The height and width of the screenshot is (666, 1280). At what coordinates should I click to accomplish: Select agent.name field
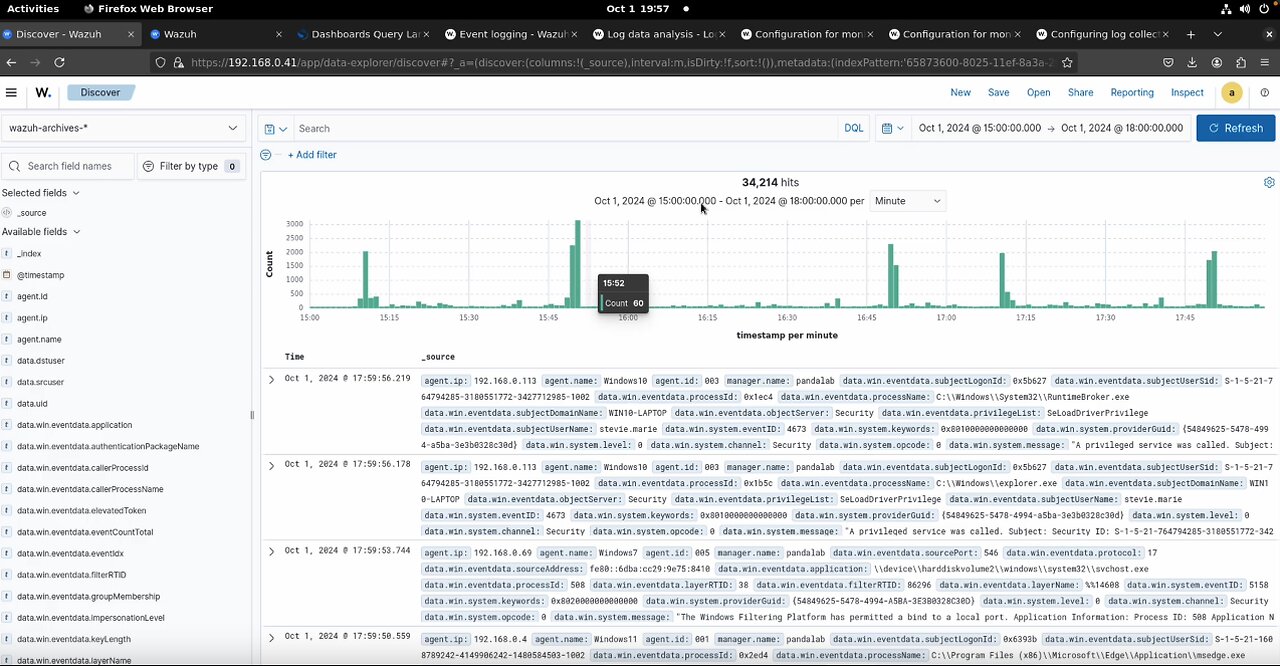pyautogui.click(x=39, y=339)
